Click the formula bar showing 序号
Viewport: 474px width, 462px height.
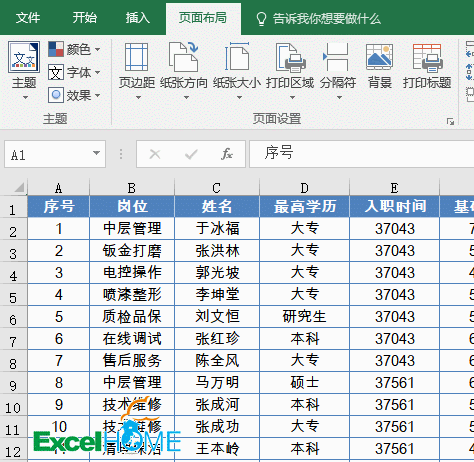point(362,153)
